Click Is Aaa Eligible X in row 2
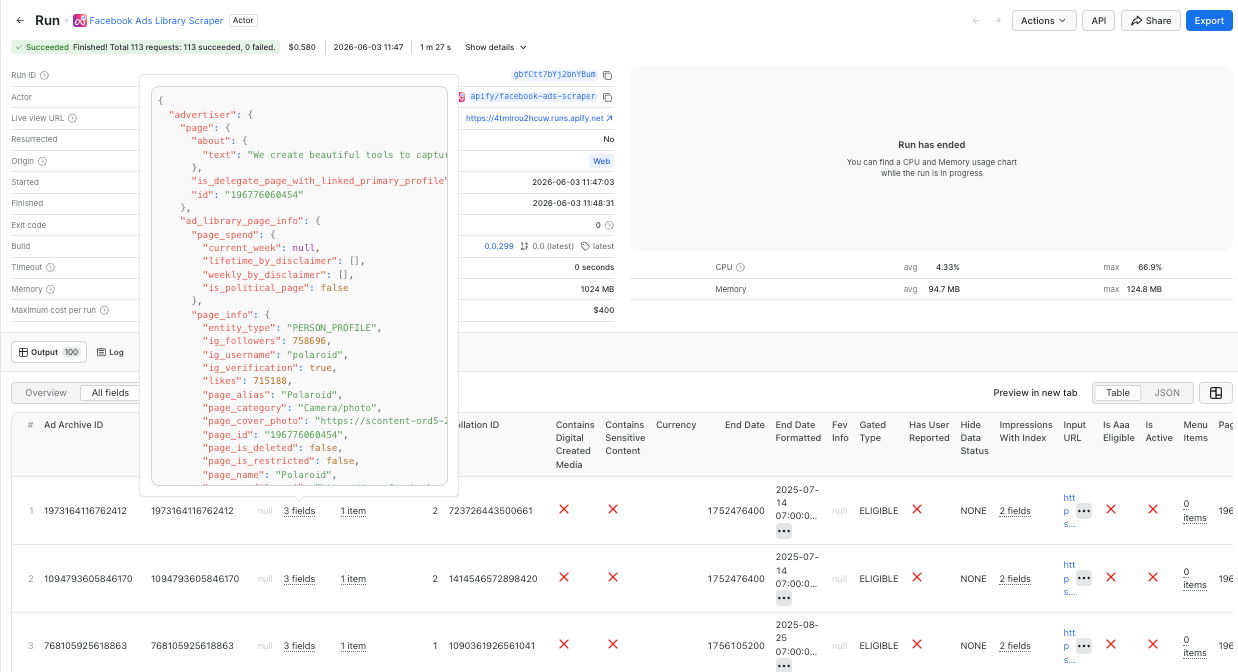This screenshot has width=1238, height=672. pos(1111,577)
